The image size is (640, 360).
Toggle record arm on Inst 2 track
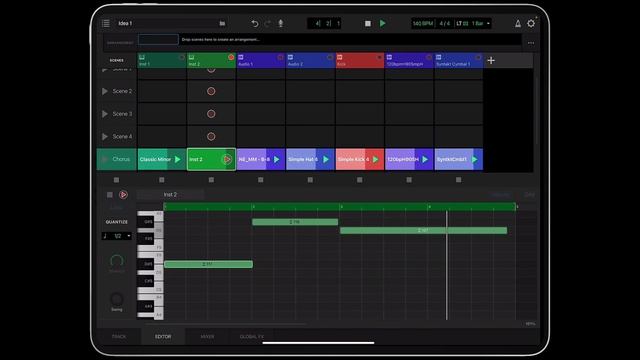coord(231,57)
